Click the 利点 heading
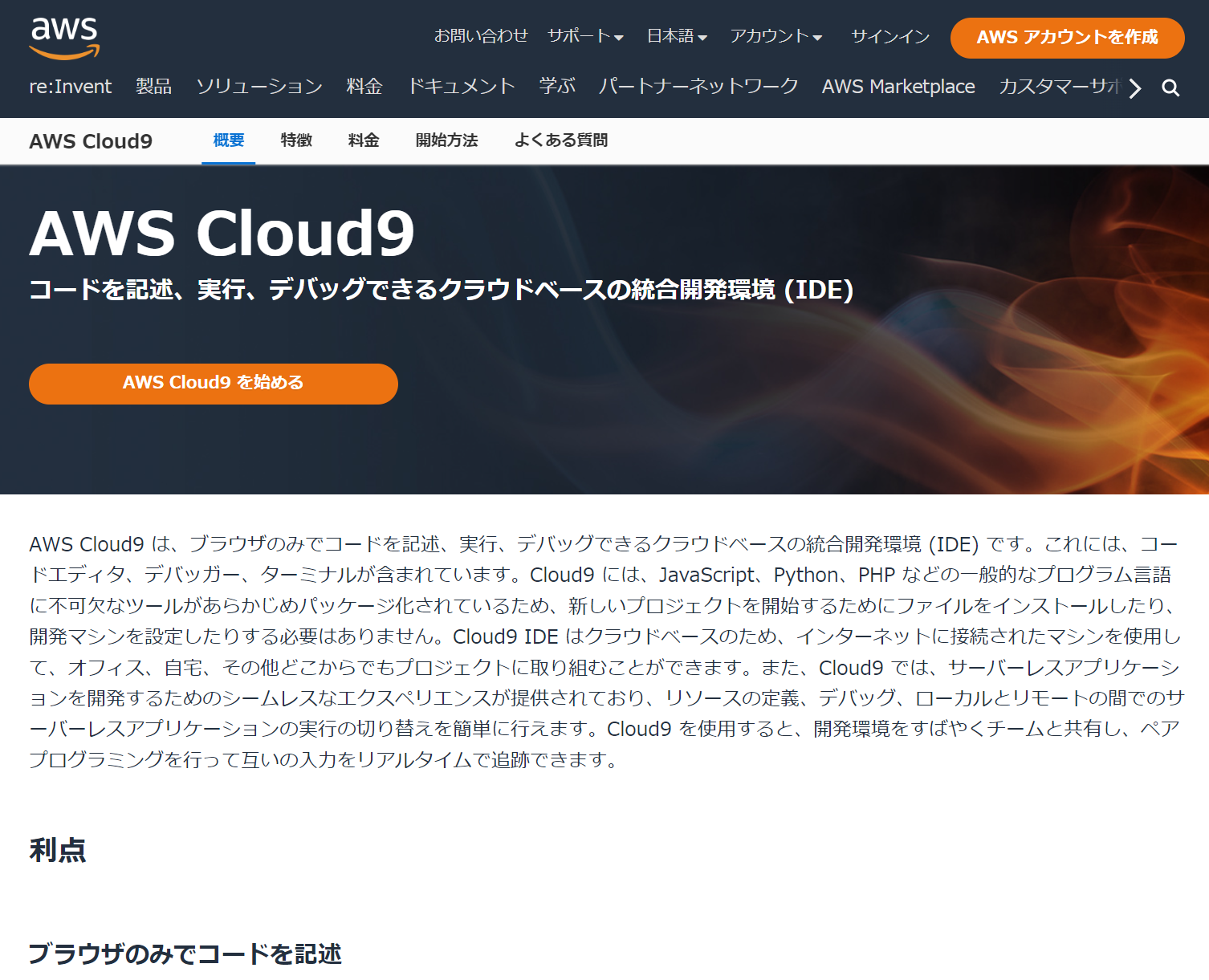This screenshot has height=980, width=1209. (x=58, y=850)
